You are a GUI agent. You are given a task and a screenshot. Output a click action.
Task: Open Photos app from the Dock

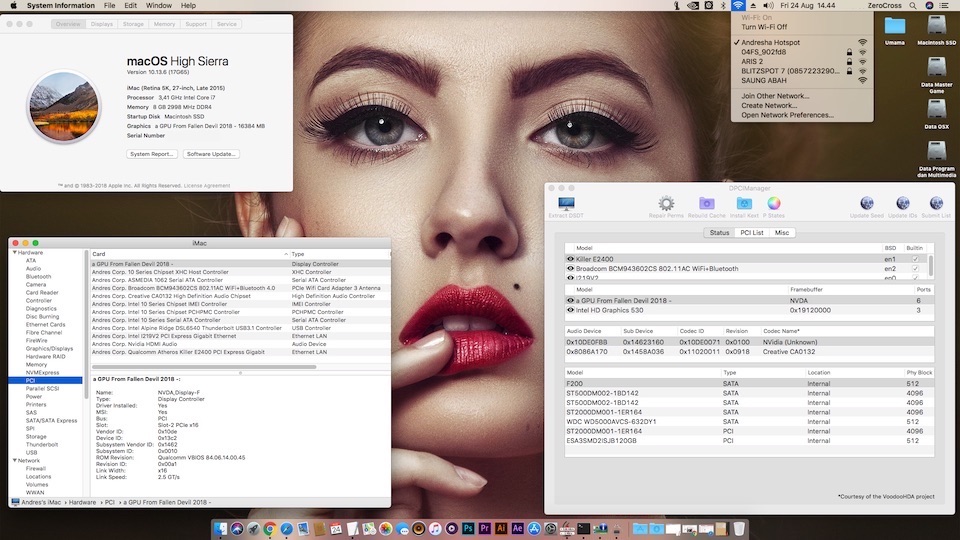pyautogui.click(x=386, y=528)
